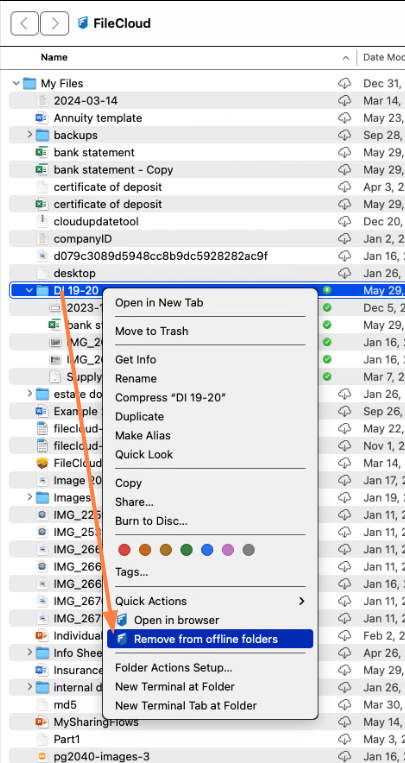405x763 pixels.
Task: Click the Finder back navigation arrow
Action: click(24, 23)
